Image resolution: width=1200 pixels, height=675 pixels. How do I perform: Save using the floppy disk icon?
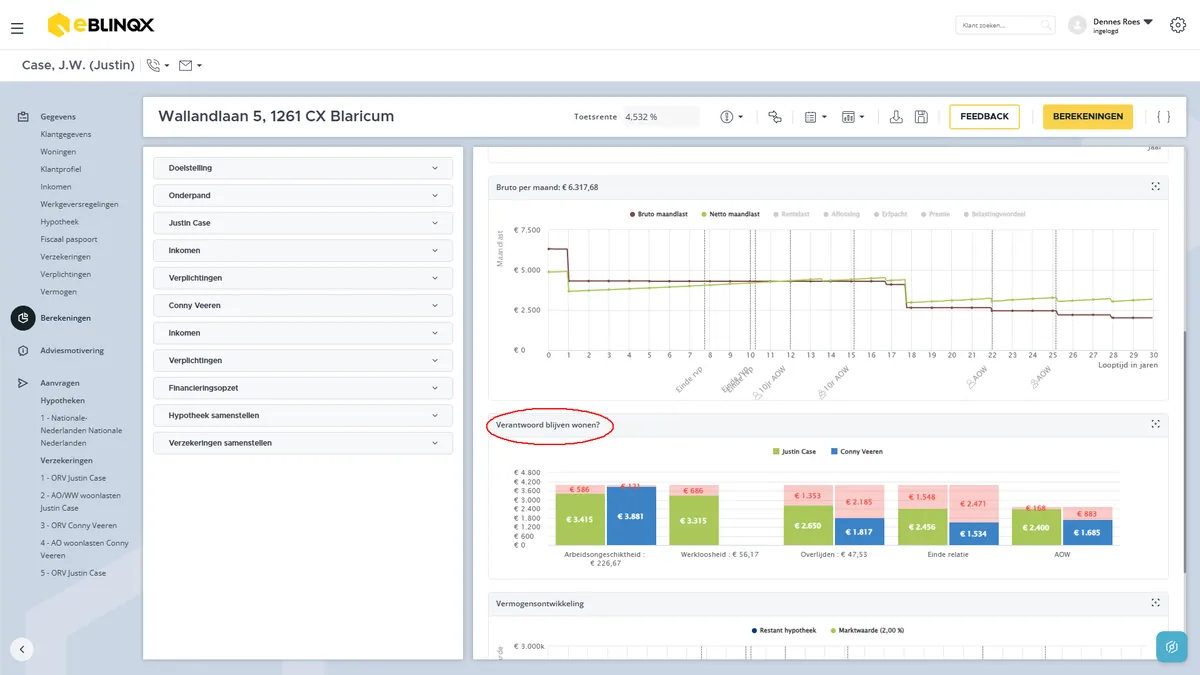(921, 117)
